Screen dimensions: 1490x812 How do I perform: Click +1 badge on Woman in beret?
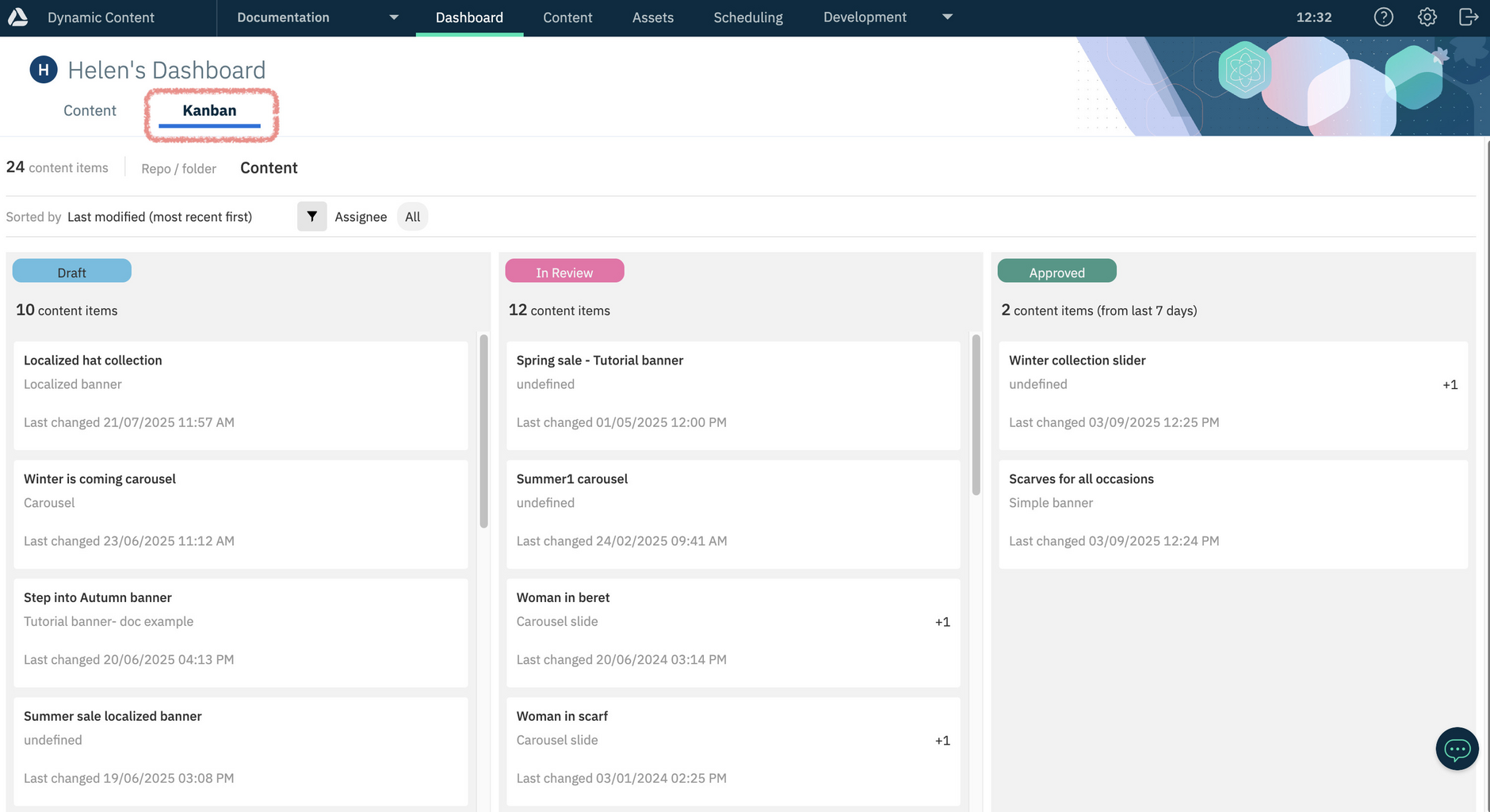(942, 622)
